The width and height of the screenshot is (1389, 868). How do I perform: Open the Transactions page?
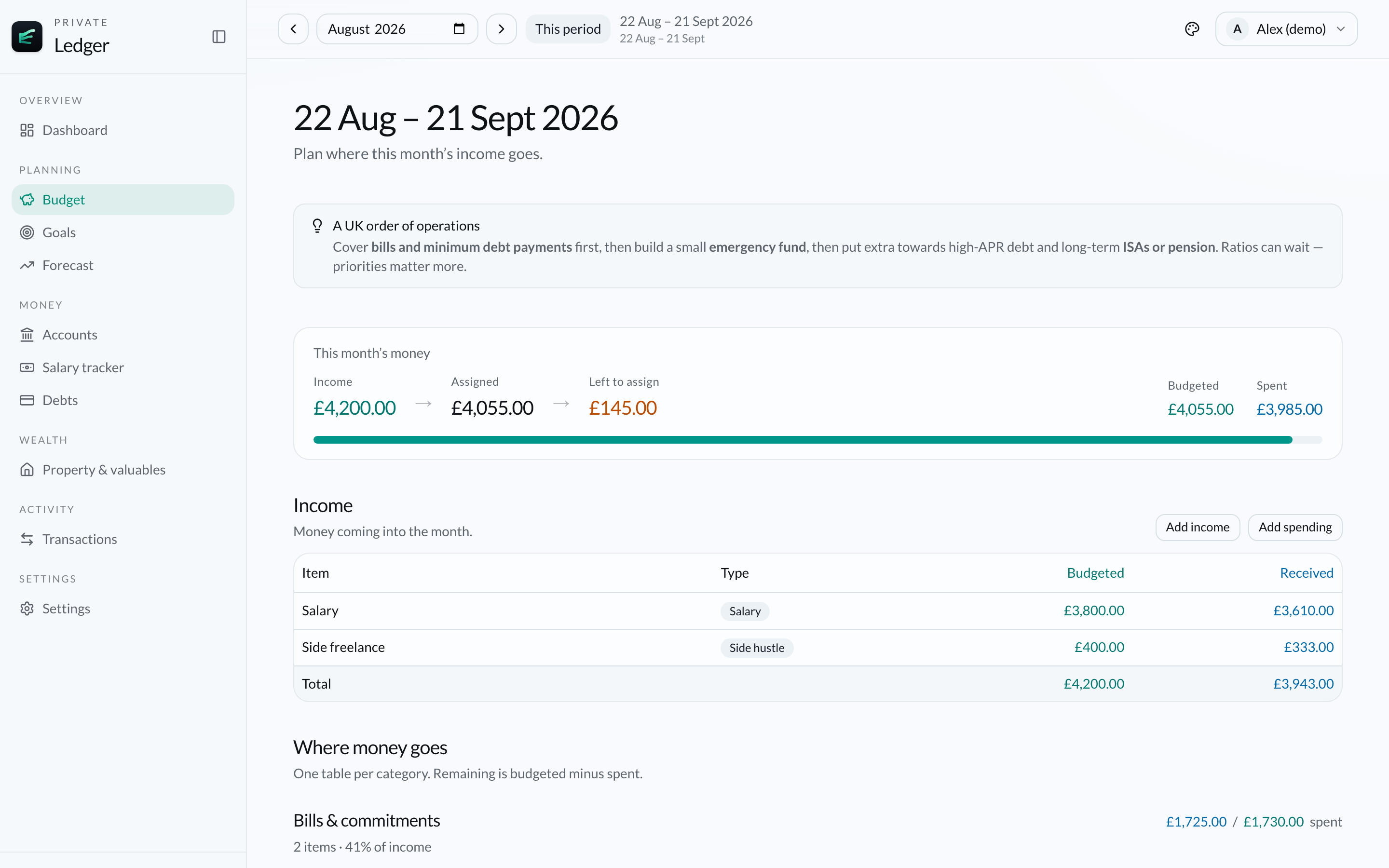(x=123, y=539)
